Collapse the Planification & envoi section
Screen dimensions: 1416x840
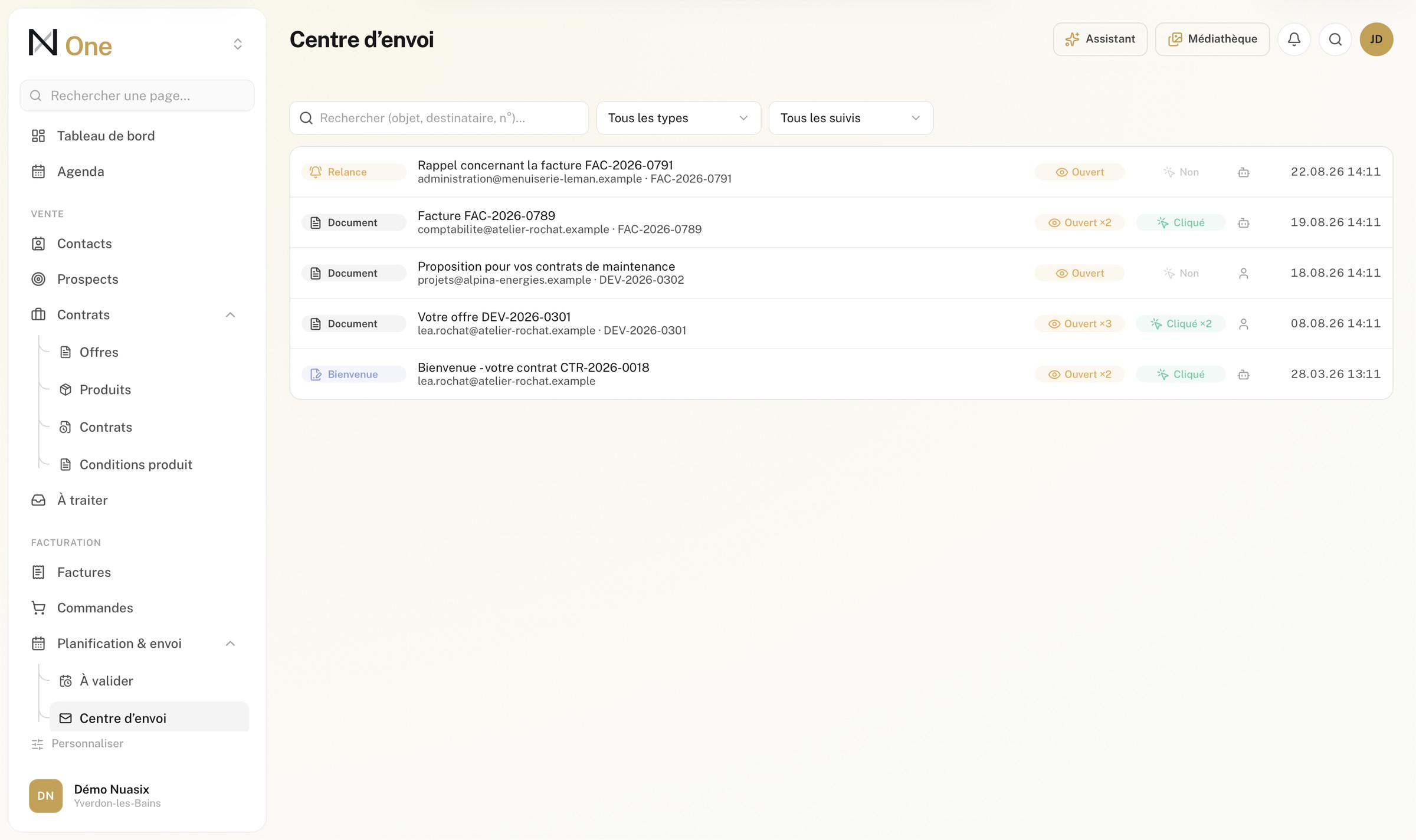coord(230,644)
